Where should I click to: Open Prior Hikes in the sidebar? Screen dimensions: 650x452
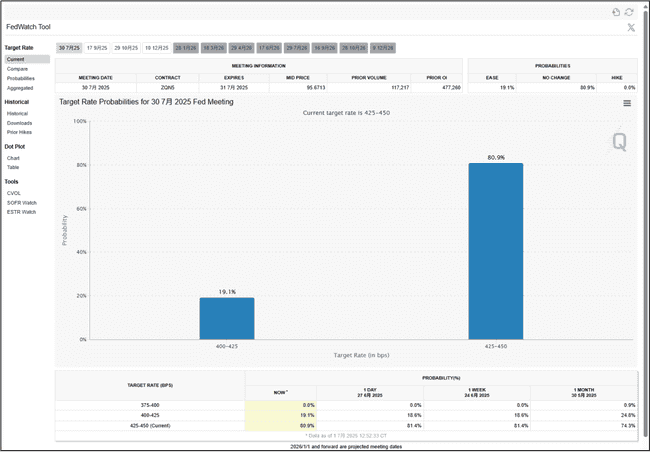19,132
